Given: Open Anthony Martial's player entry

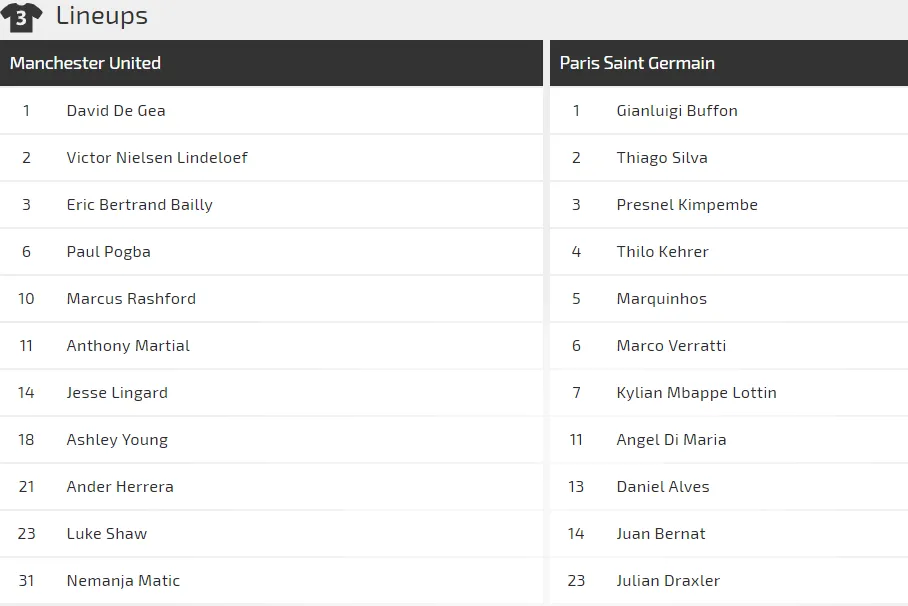Looking at the screenshot, I should click(x=128, y=346).
